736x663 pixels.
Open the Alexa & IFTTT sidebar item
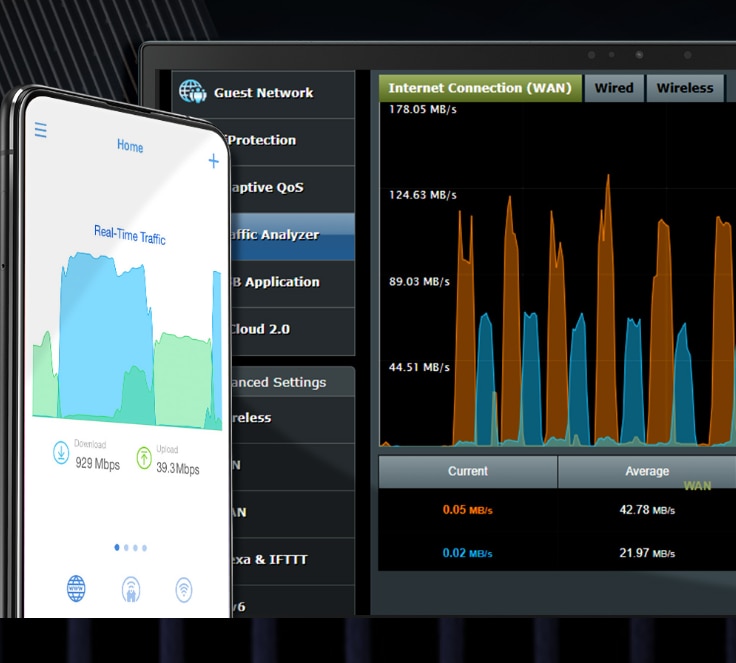click(293, 561)
